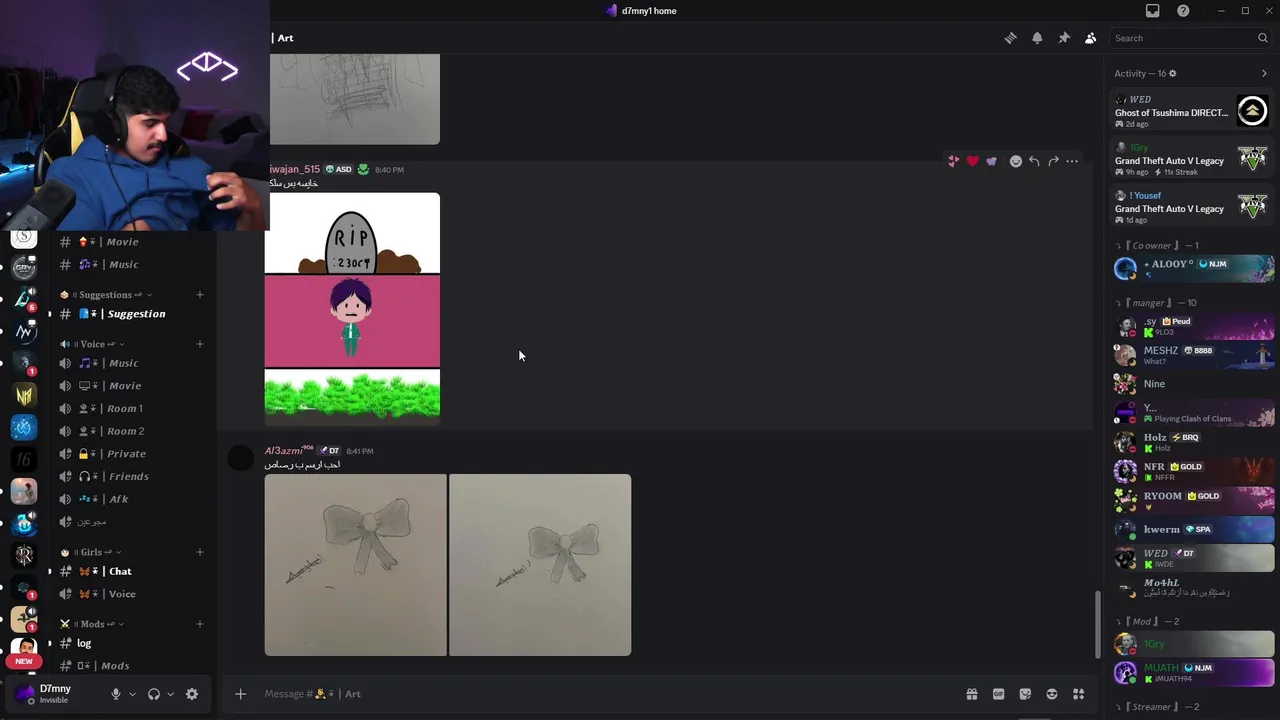
Task: Open WED's Ghost of Tsushima activity card
Action: tap(1192, 111)
